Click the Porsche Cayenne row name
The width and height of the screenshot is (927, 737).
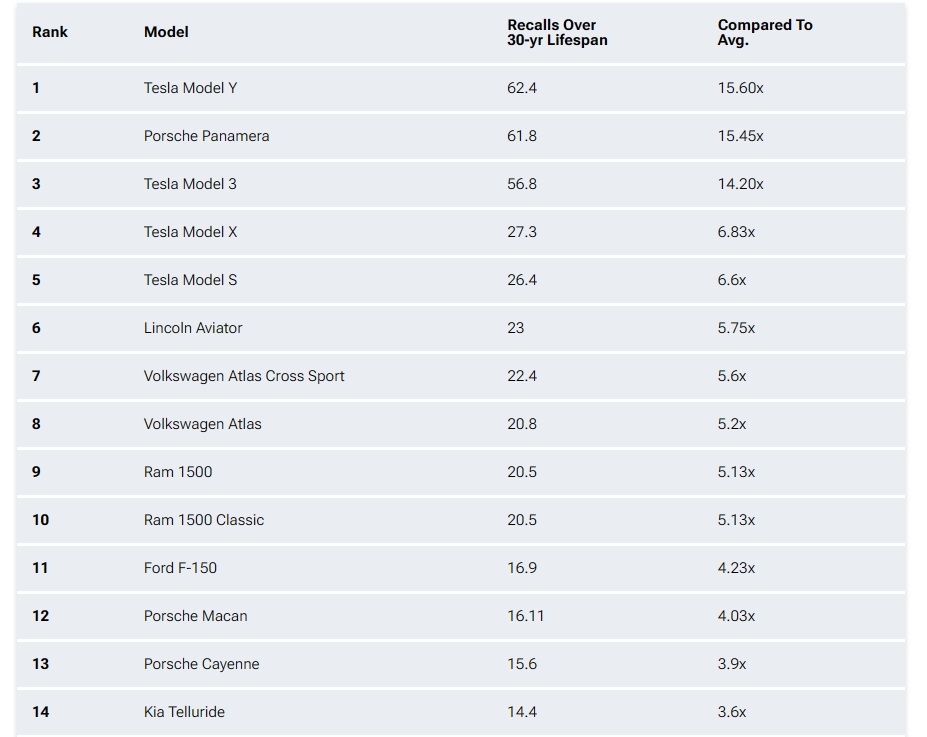(x=201, y=664)
